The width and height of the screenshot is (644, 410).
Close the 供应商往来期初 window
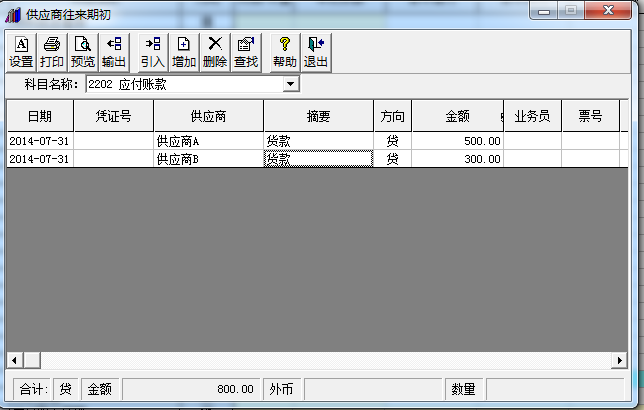click(x=608, y=11)
